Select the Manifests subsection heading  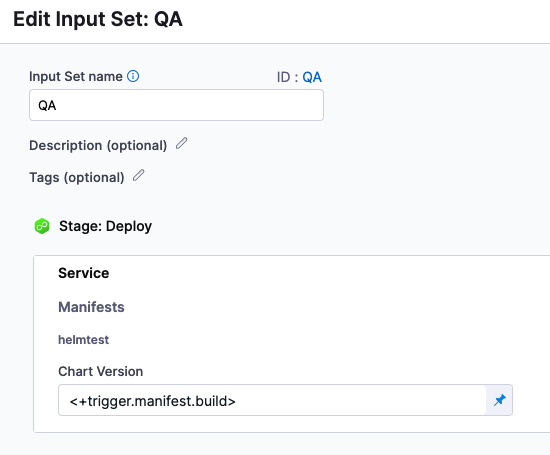[x=91, y=307]
